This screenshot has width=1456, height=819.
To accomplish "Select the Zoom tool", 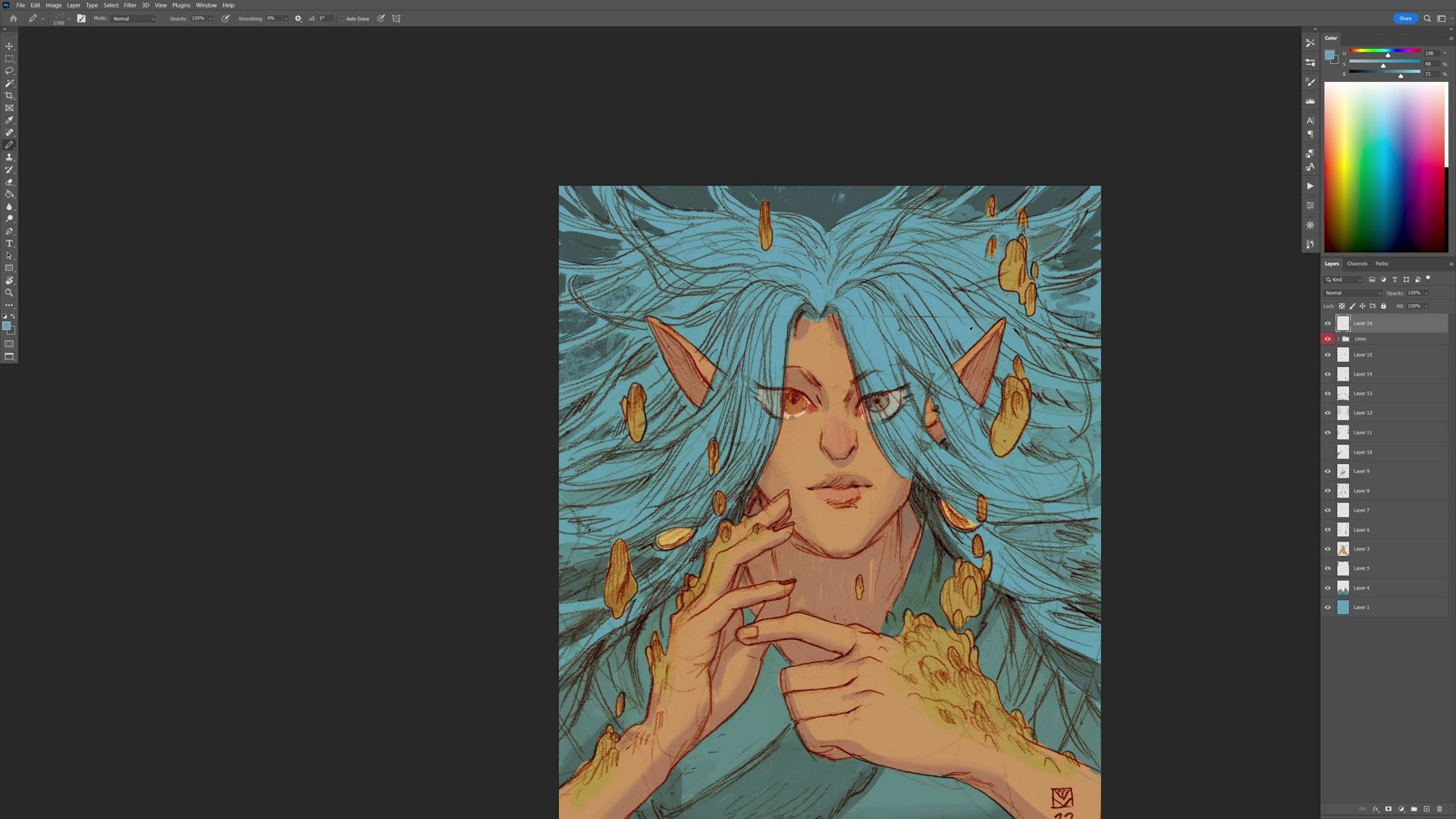I will coord(9,293).
